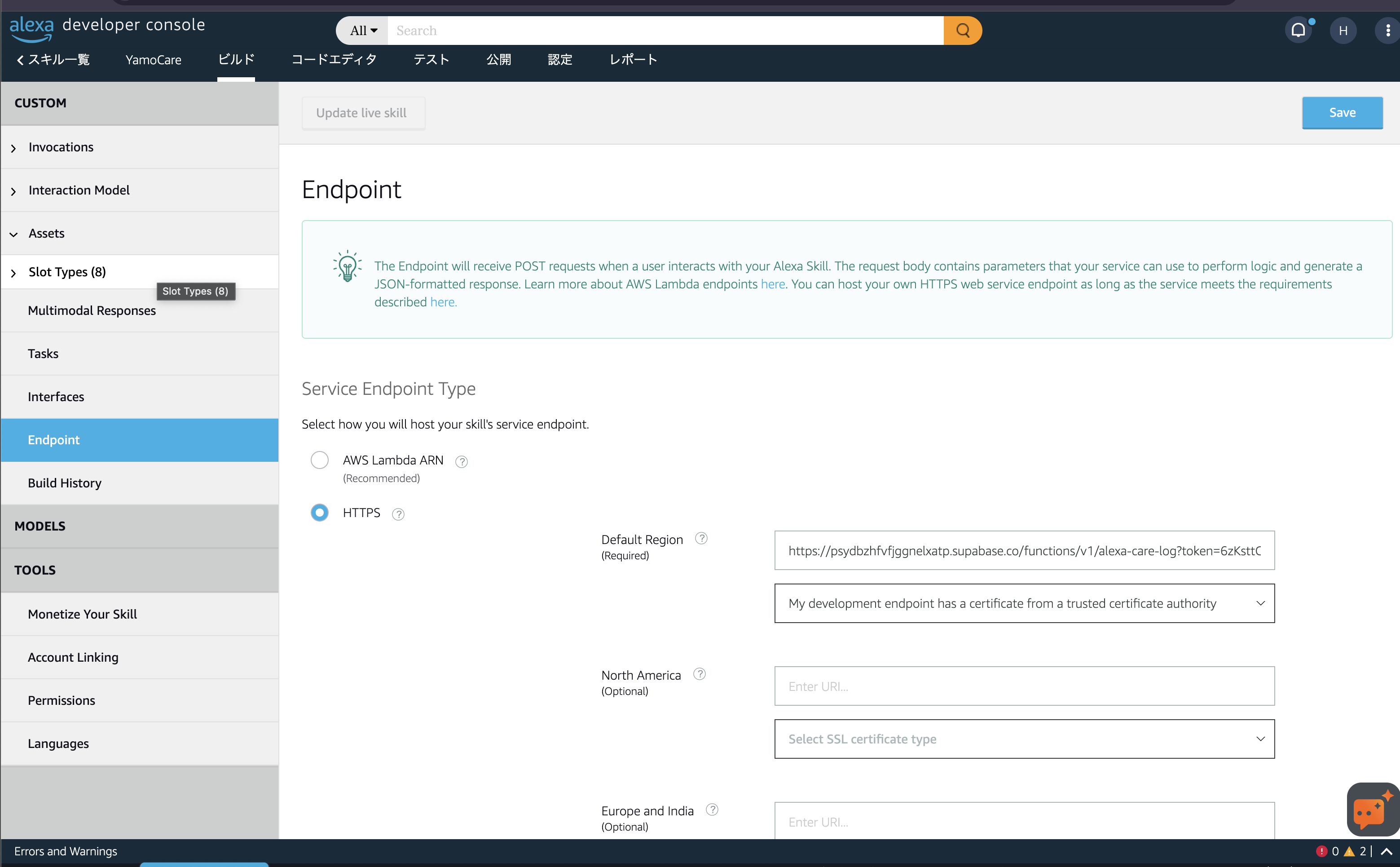Click the Update live skill button
The image size is (1400, 867).
(363, 113)
